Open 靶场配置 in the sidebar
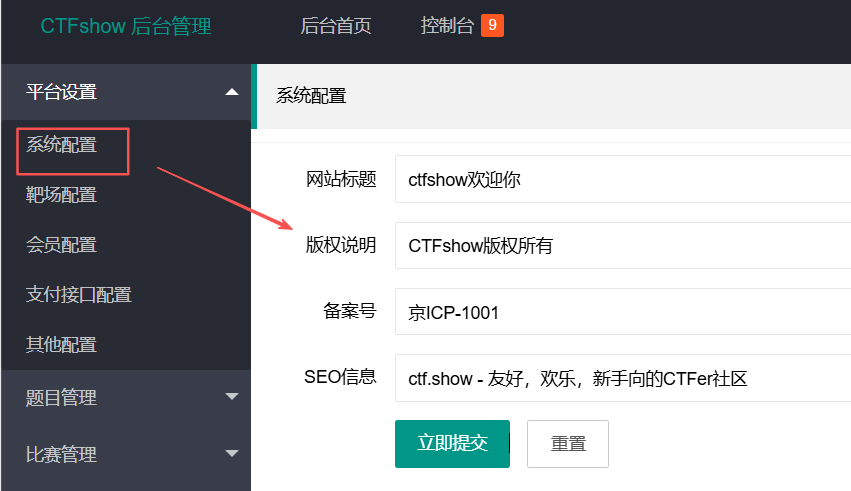The image size is (851, 491). 61,195
